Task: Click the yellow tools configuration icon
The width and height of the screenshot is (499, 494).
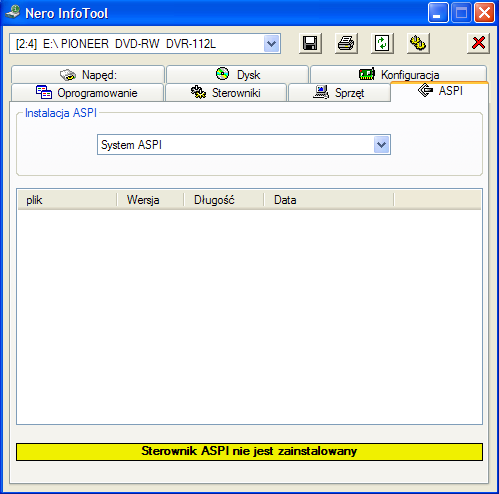Action: pos(418,43)
